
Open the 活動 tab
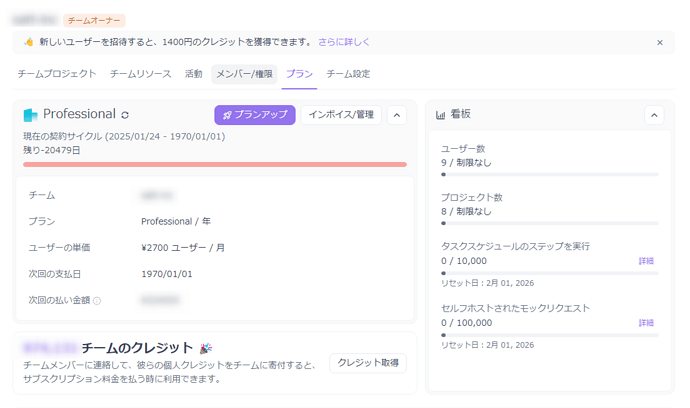click(193, 74)
